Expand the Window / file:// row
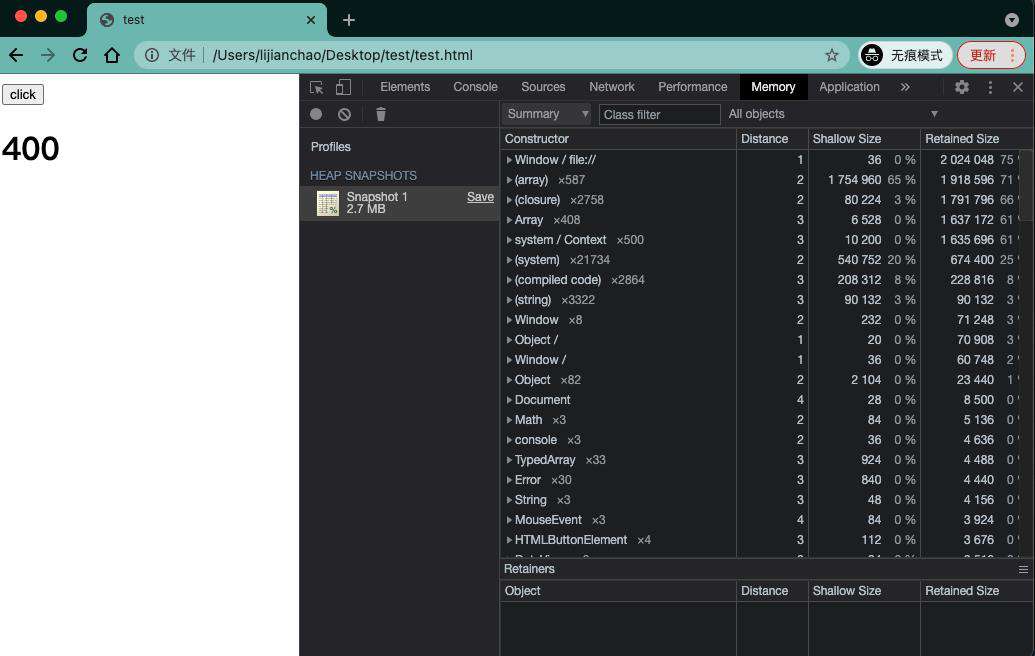Image resolution: width=1035 pixels, height=656 pixels. tap(509, 160)
